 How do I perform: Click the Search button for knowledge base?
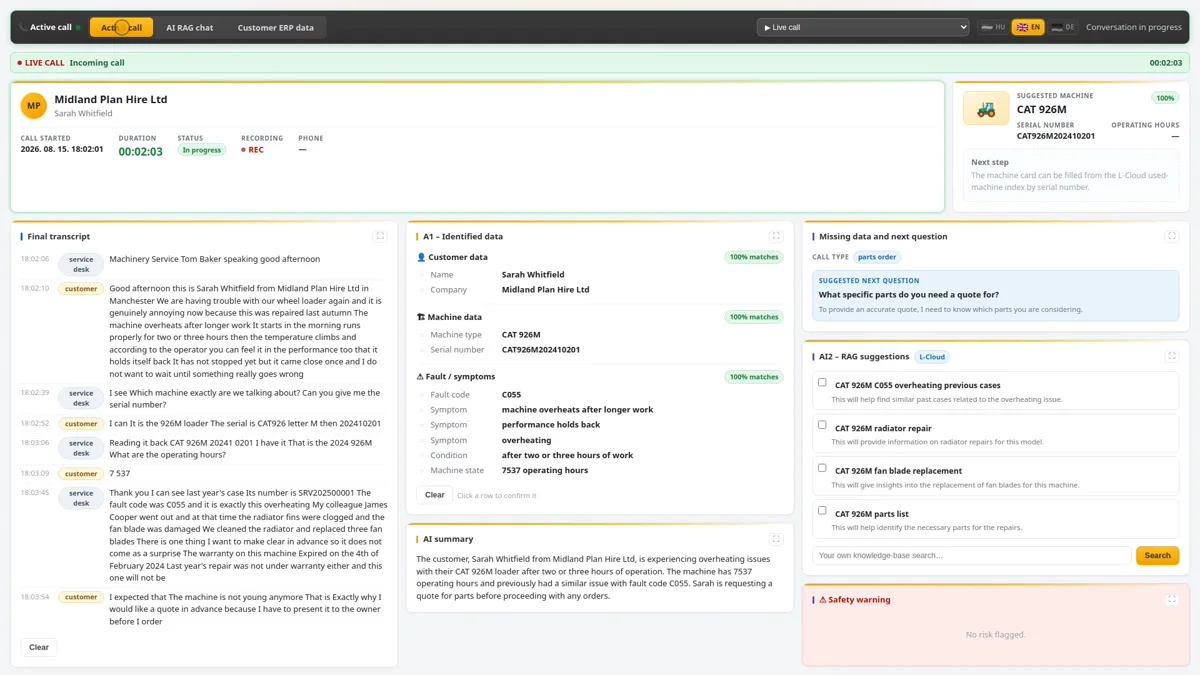(x=1157, y=555)
